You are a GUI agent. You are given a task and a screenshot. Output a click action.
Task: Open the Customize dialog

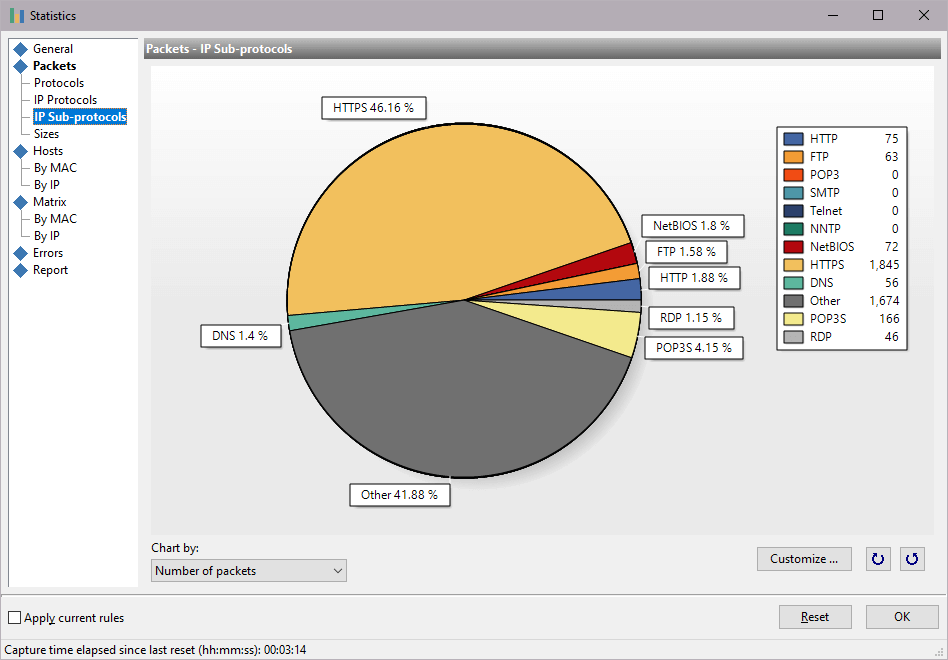click(x=804, y=559)
